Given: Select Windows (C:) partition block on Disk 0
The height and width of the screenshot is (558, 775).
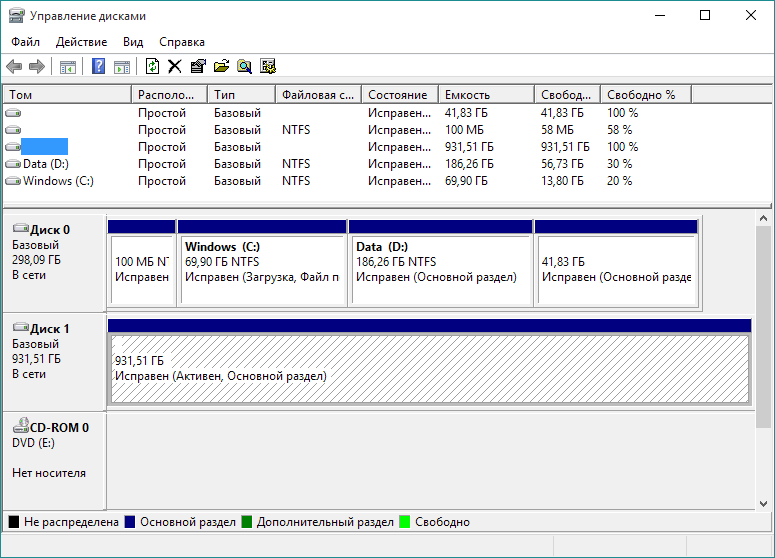Looking at the screenshot, I should (x=262, y=262).
